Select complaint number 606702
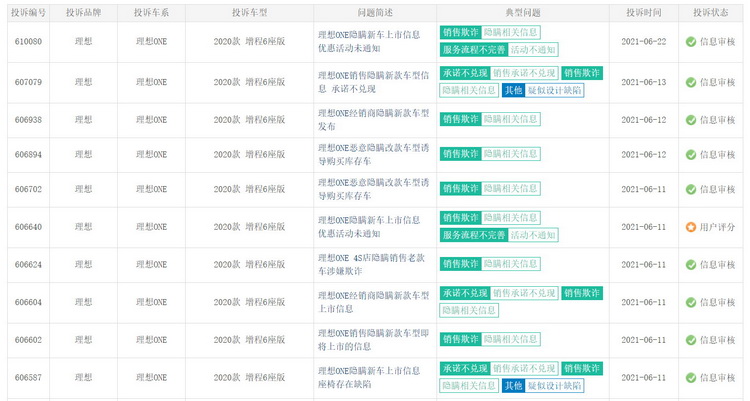The width and height of the screenshot is (750, 401). click(x=28, y=189)
